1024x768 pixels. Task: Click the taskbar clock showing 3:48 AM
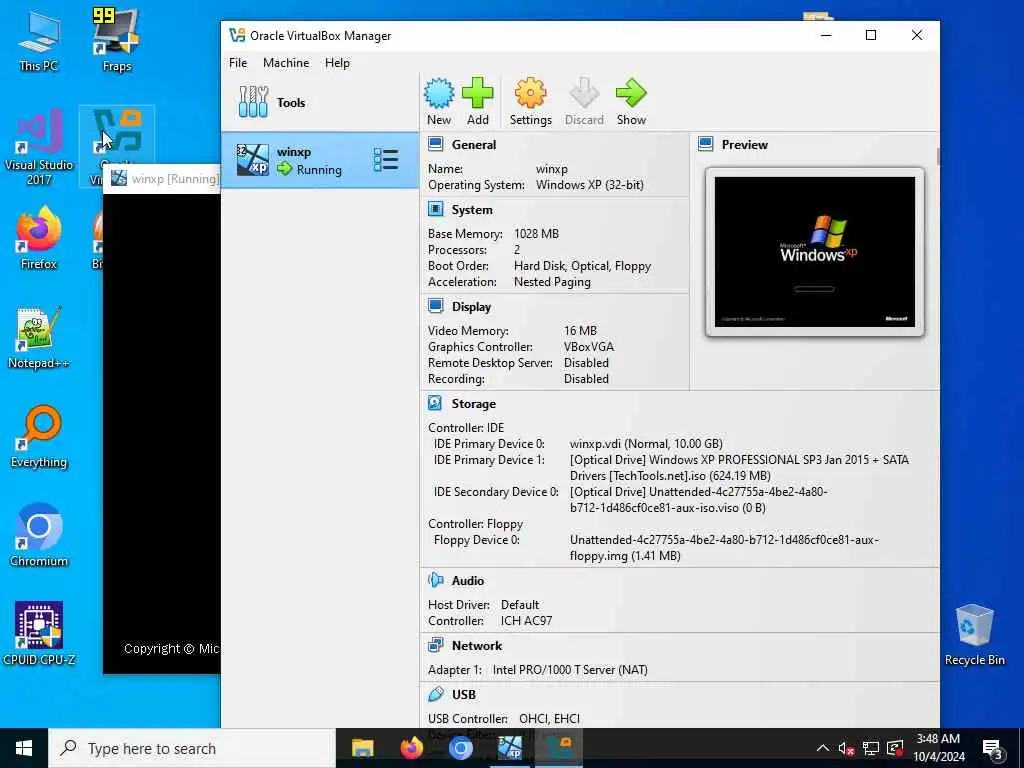tap(938, 748)
